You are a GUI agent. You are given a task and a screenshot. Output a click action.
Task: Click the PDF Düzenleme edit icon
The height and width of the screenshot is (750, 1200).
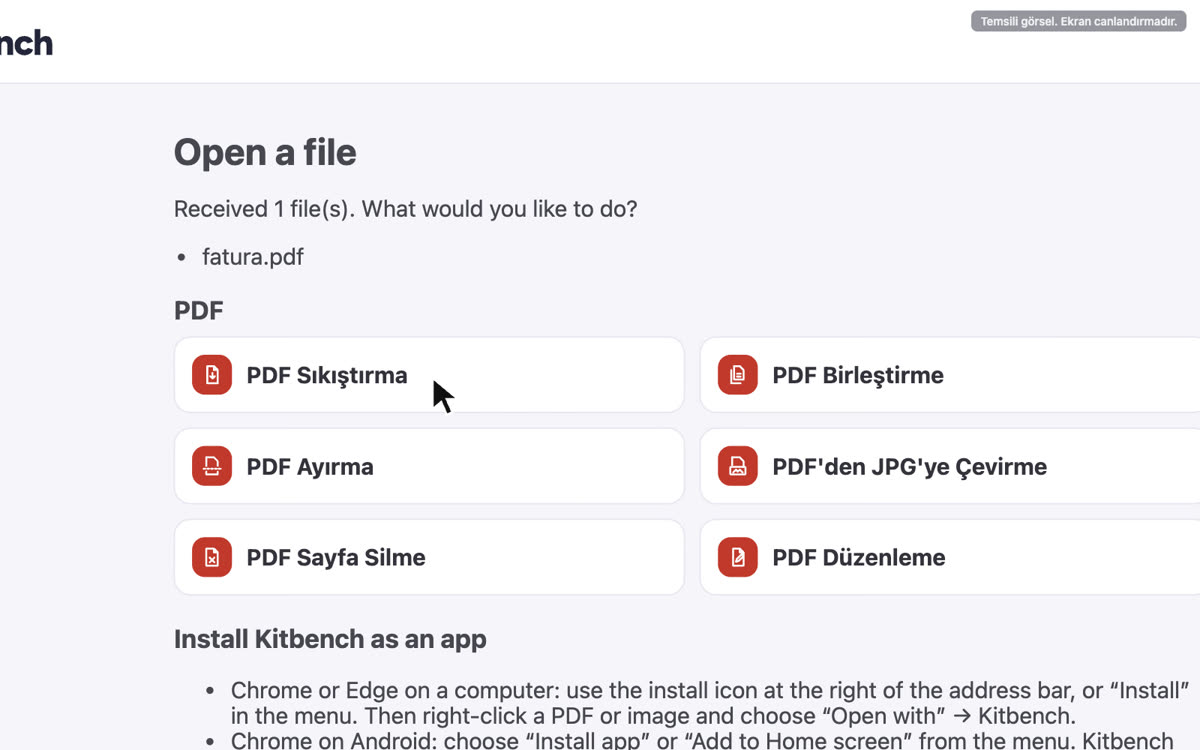tap(738, 557)
